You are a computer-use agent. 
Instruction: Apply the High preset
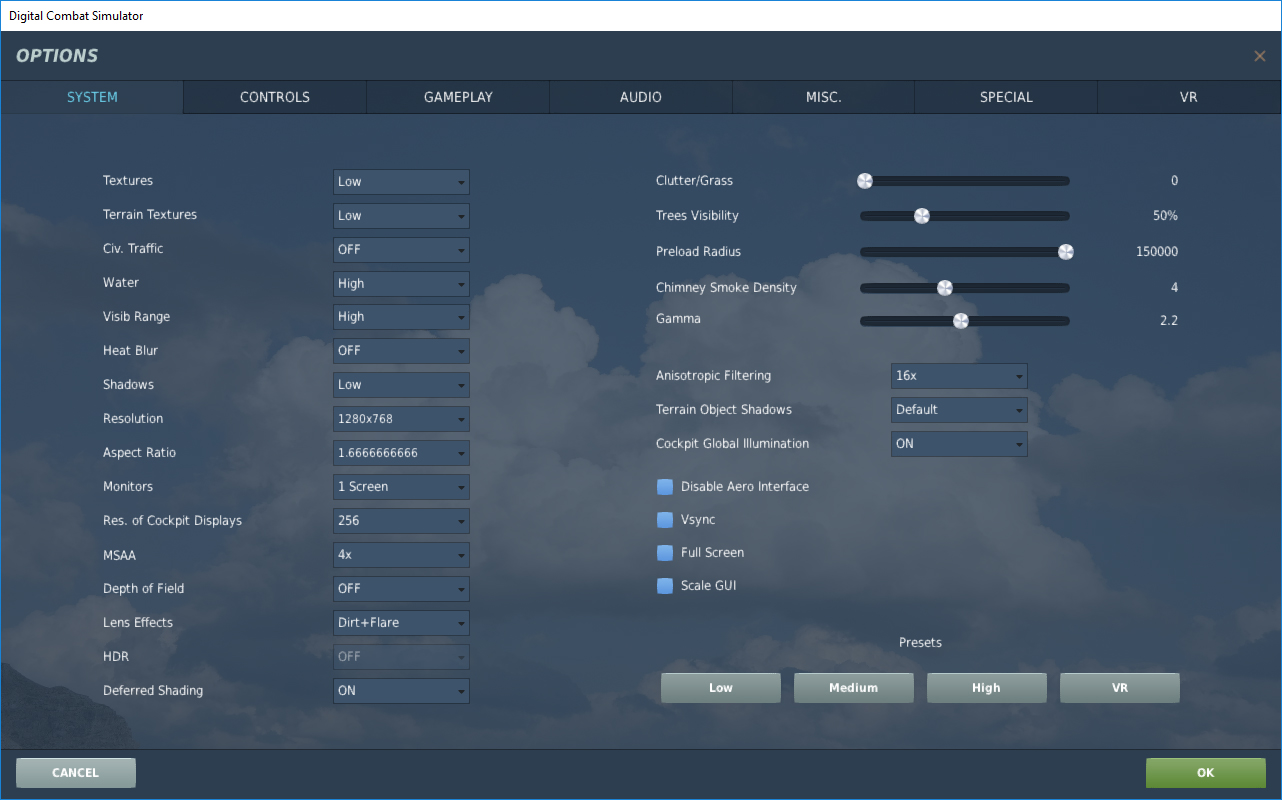coord(987,688)
